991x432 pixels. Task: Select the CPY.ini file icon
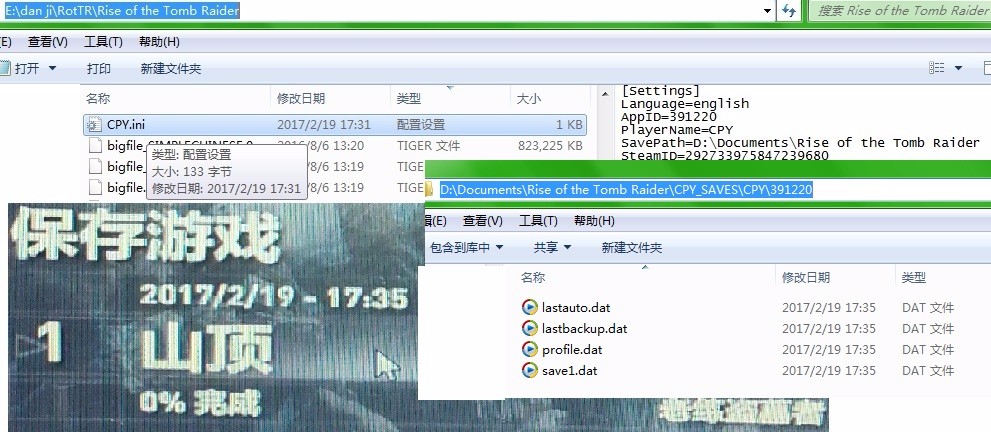[94, 124]
